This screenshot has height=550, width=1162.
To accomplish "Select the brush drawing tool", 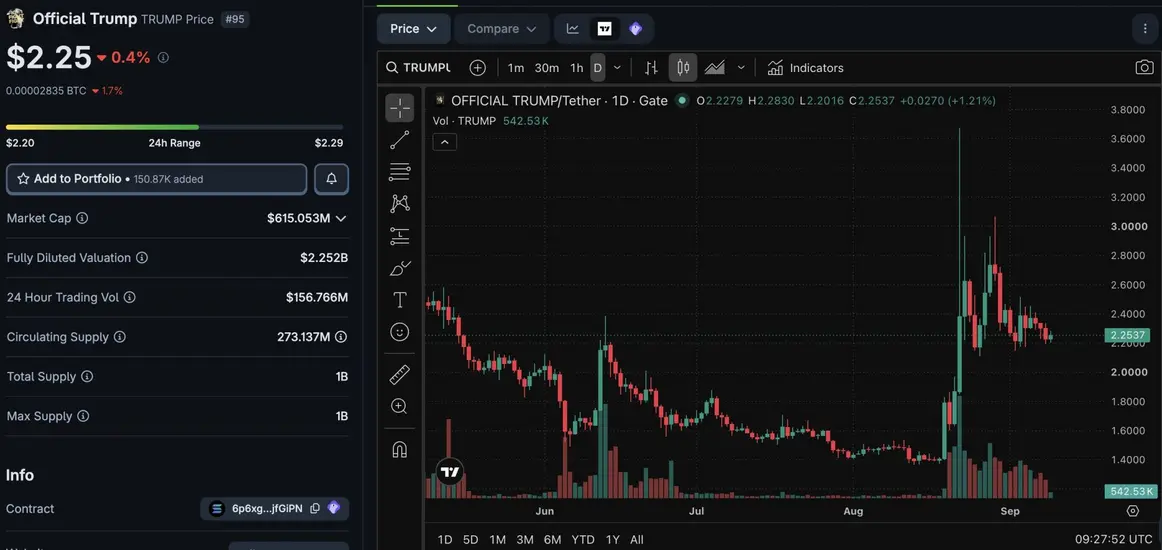I will [x=399, y=268].
